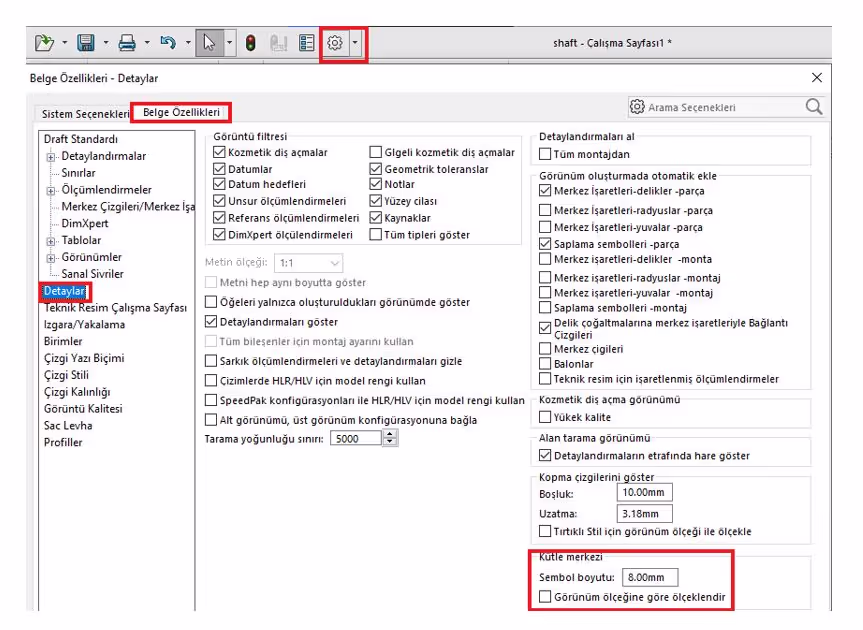
Task: Uncheck Geometrik toleranslar checkbox
Action: click(x=375, y=168)
